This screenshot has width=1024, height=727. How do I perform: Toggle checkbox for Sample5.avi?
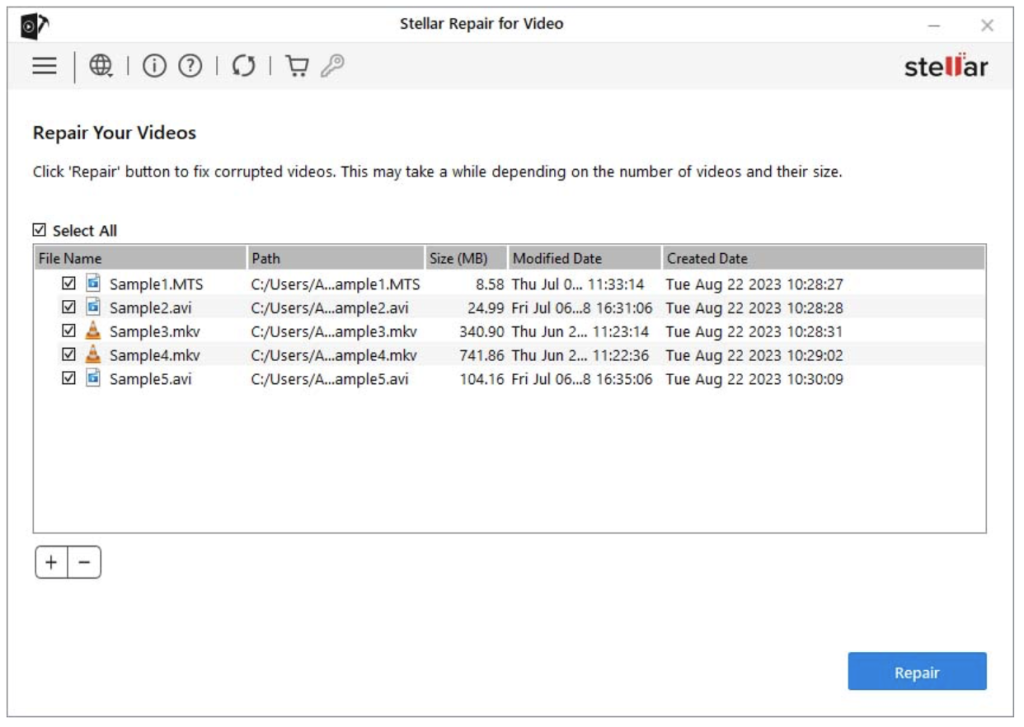click(x=69, y=379)
